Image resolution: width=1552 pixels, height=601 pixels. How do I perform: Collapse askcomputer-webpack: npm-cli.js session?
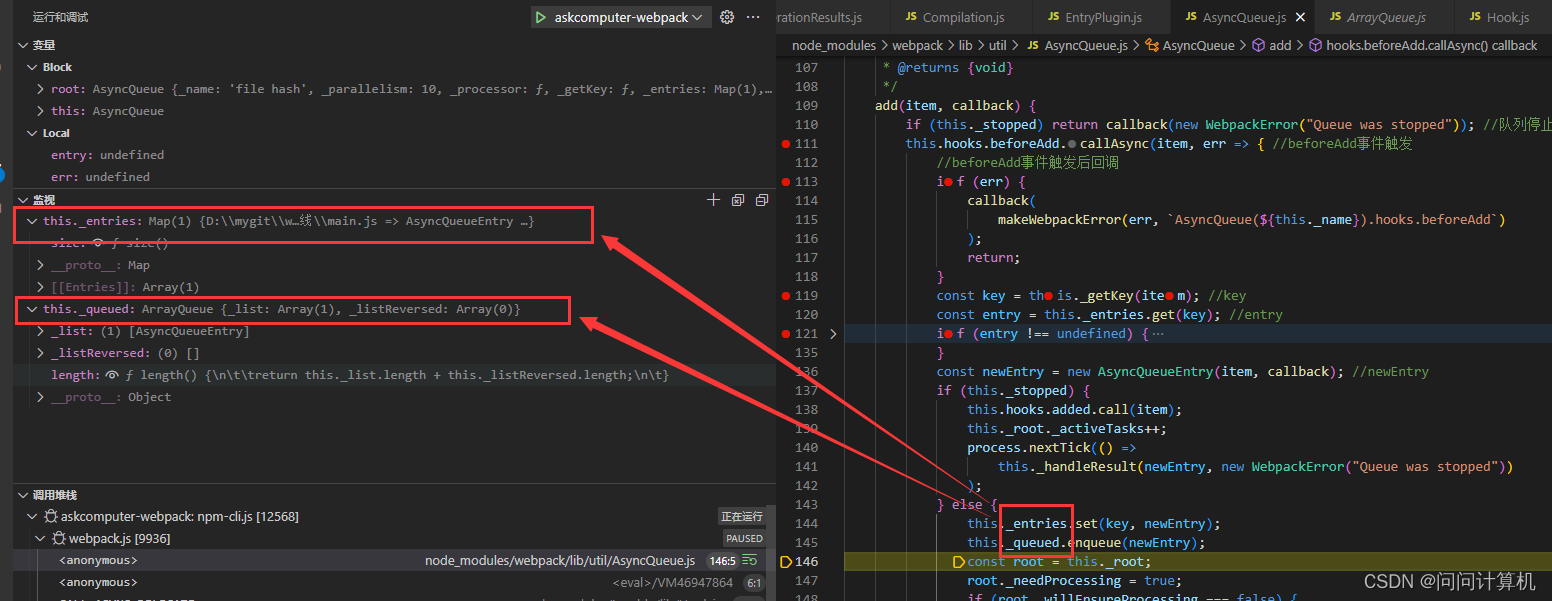click(33, 517)
